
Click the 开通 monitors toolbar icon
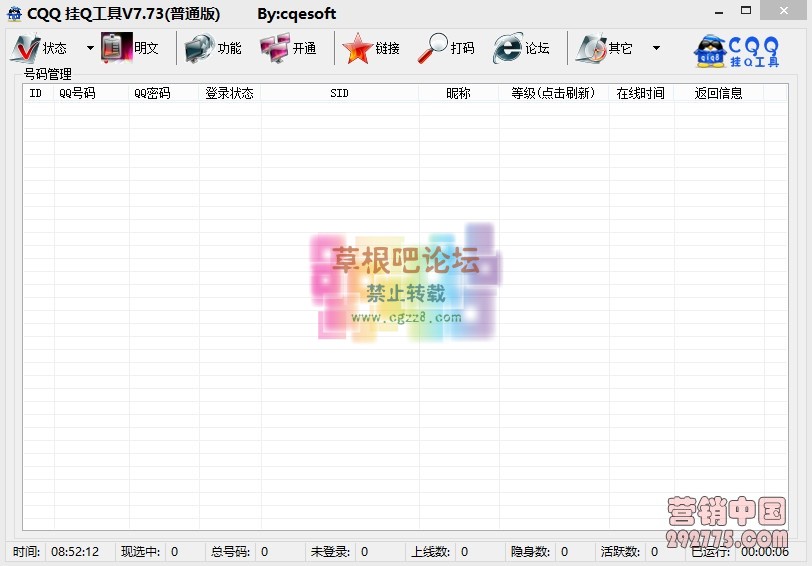pos(274,48)
